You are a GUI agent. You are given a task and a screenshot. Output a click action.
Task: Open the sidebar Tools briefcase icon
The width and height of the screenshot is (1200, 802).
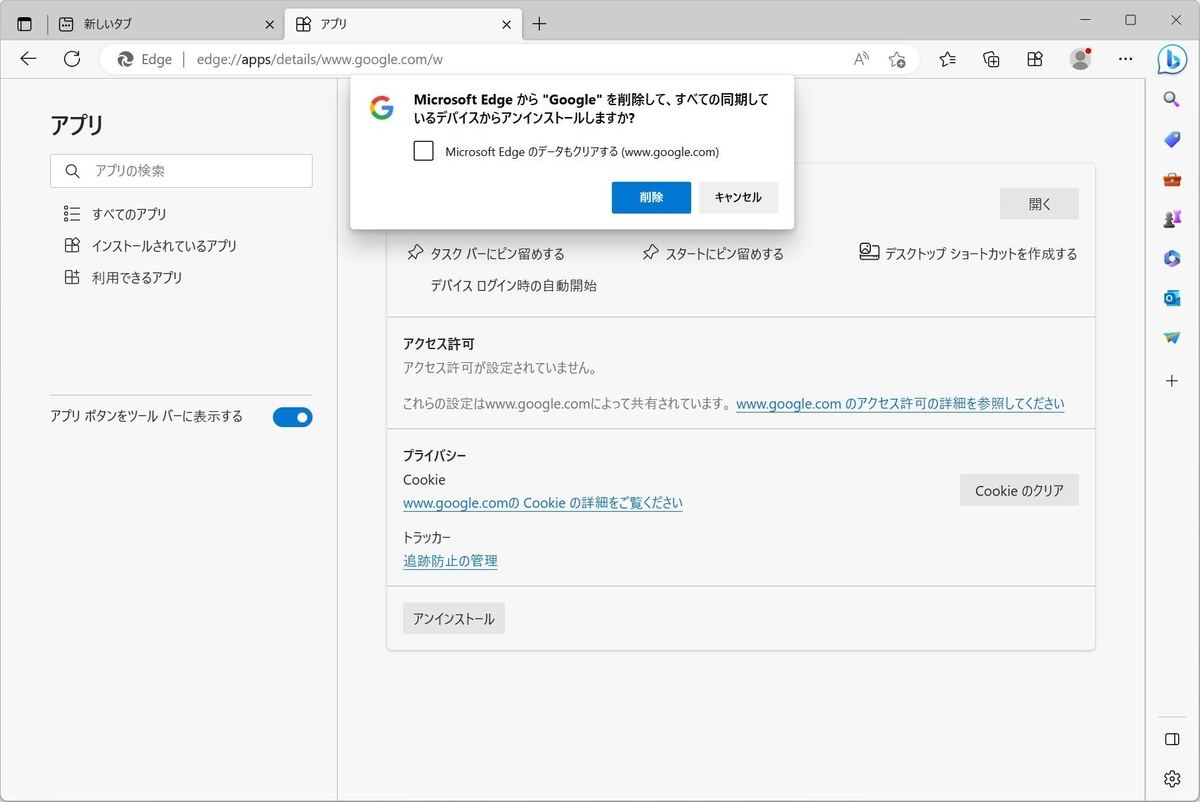1172,180
